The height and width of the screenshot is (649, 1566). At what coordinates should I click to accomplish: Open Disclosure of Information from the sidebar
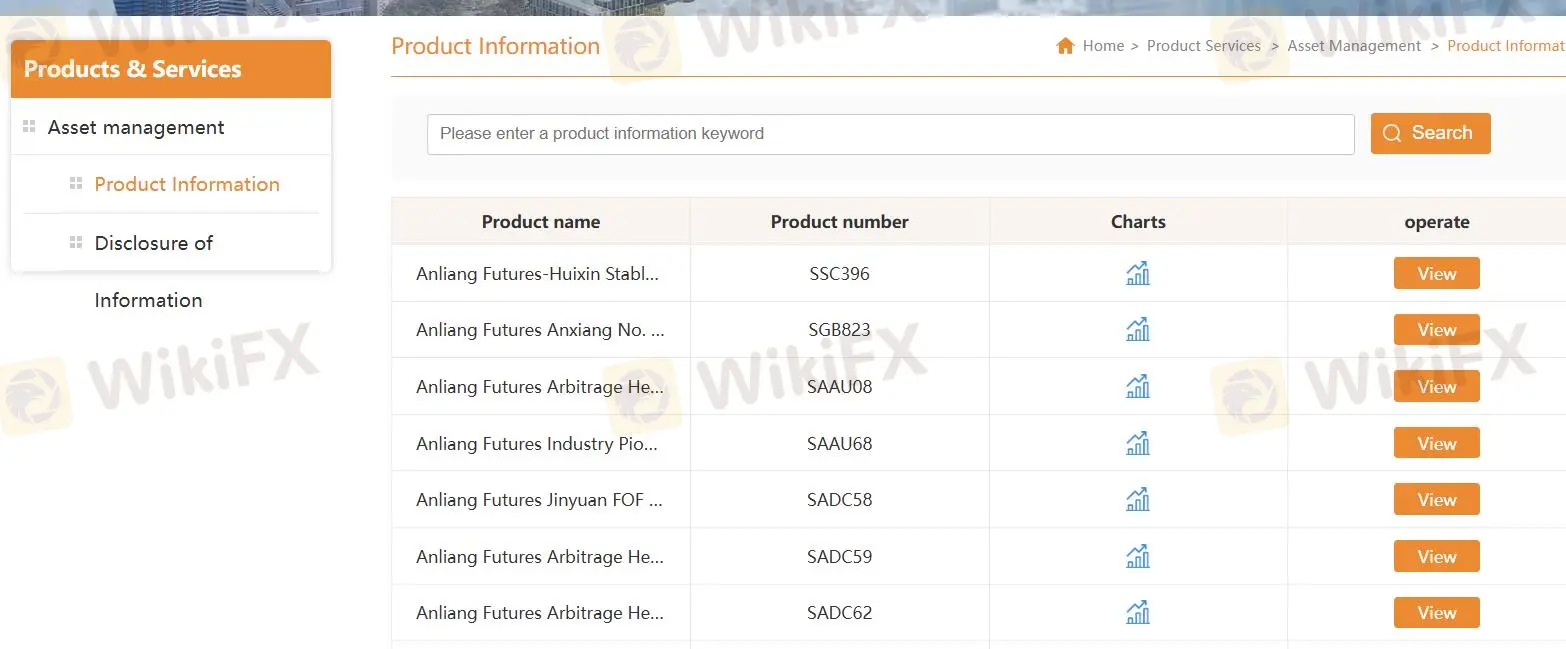(x=152, y=243)
